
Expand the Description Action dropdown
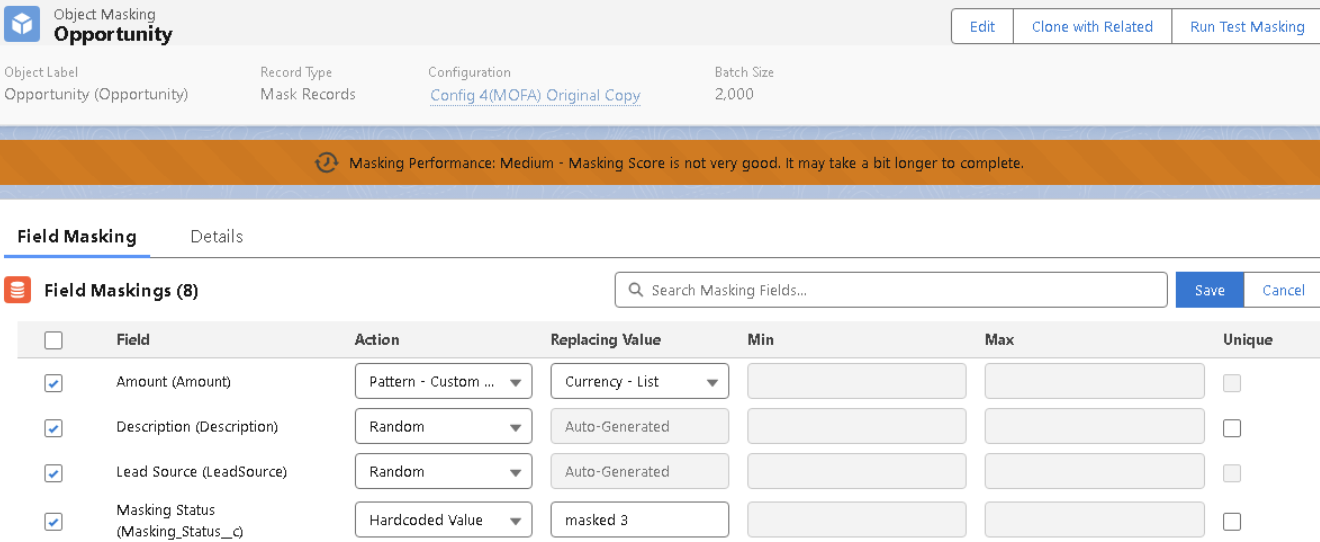click(442, 427)
